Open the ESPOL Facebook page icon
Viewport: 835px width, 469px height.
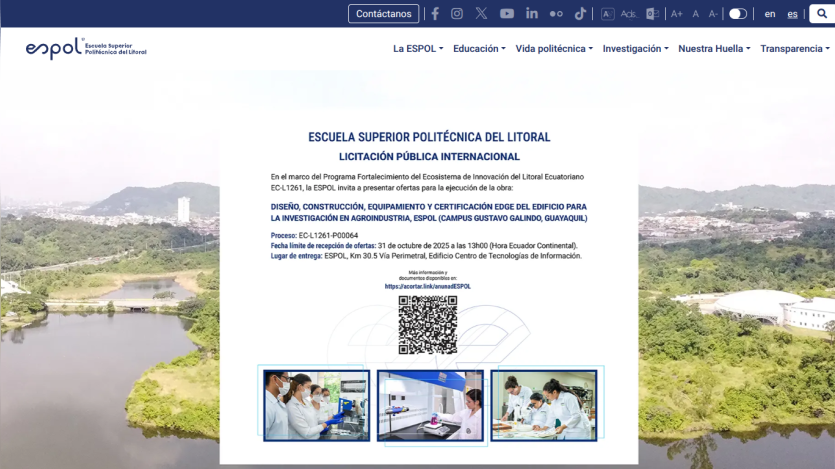435,14
